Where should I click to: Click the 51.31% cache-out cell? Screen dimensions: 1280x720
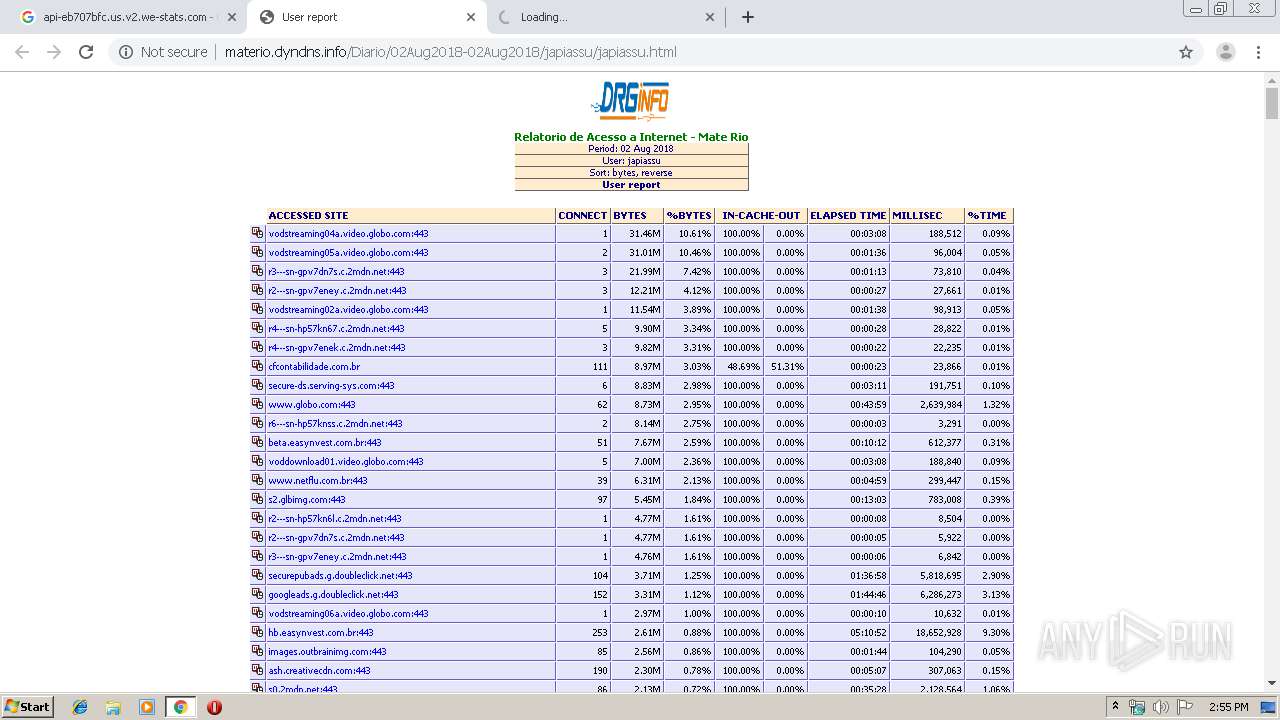point(785,366)
